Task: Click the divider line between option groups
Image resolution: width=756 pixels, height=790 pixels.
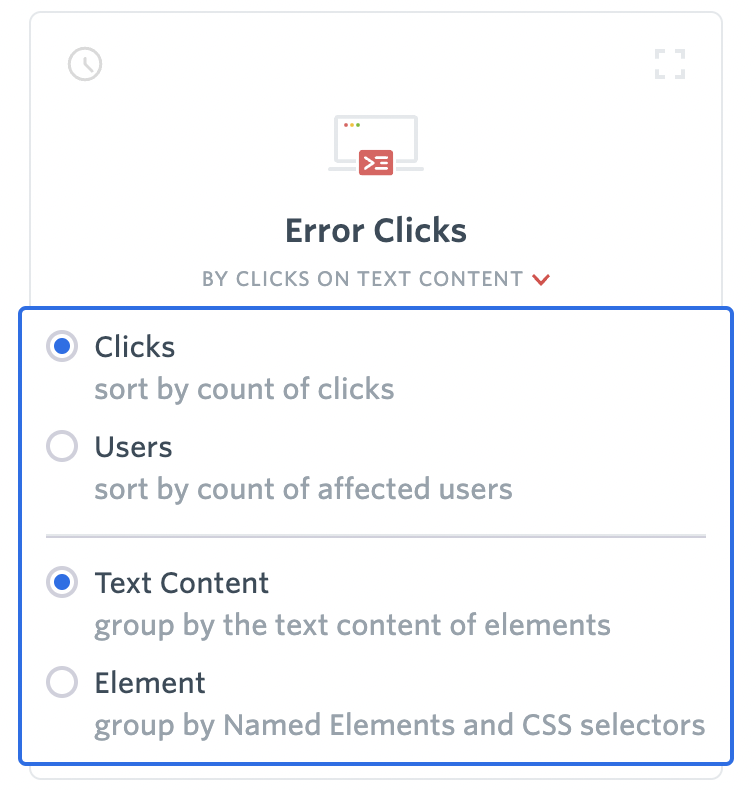Action: [x=376, y=536]
